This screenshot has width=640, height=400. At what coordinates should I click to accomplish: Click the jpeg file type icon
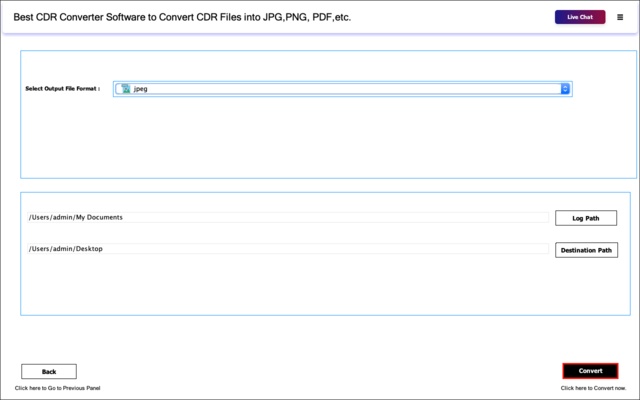point(125,89)
